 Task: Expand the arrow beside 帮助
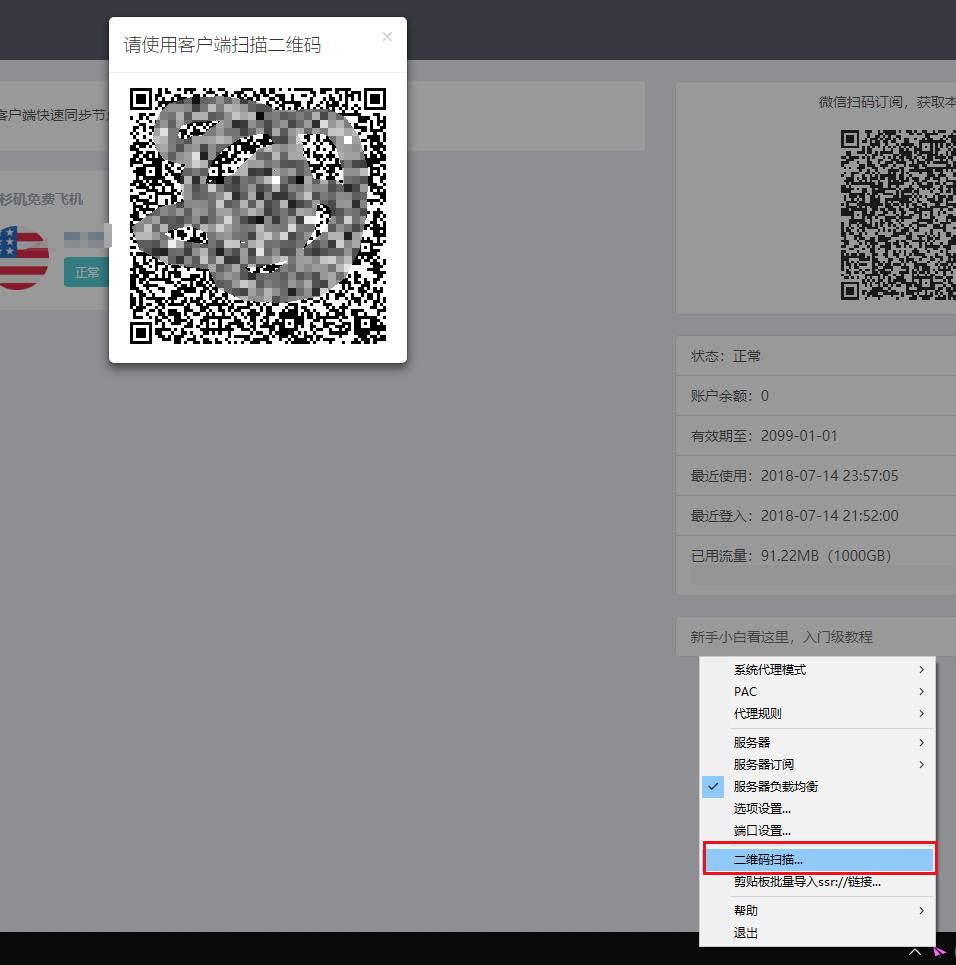coord(922,911)
